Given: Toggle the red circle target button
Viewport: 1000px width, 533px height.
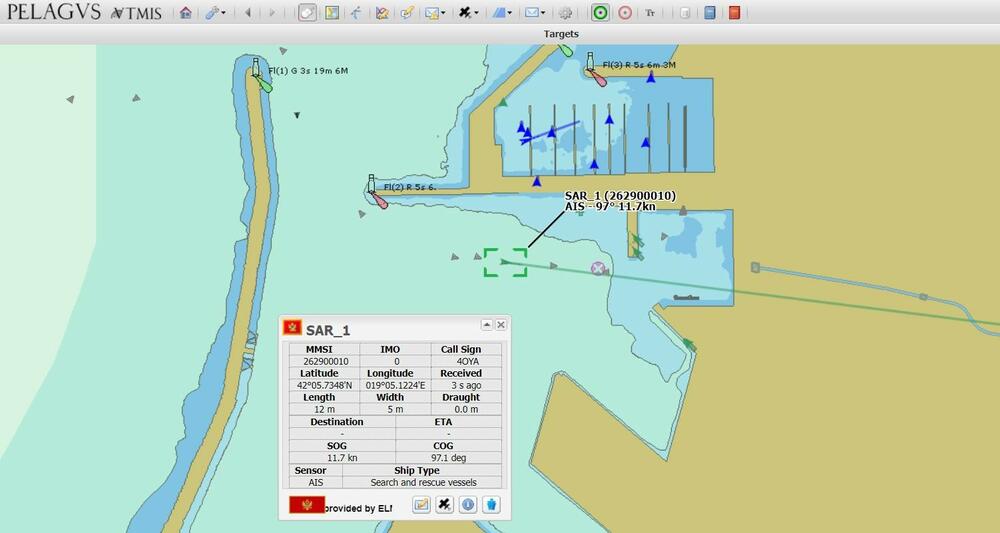Looking at the screenshot, I should coord(625,13).
